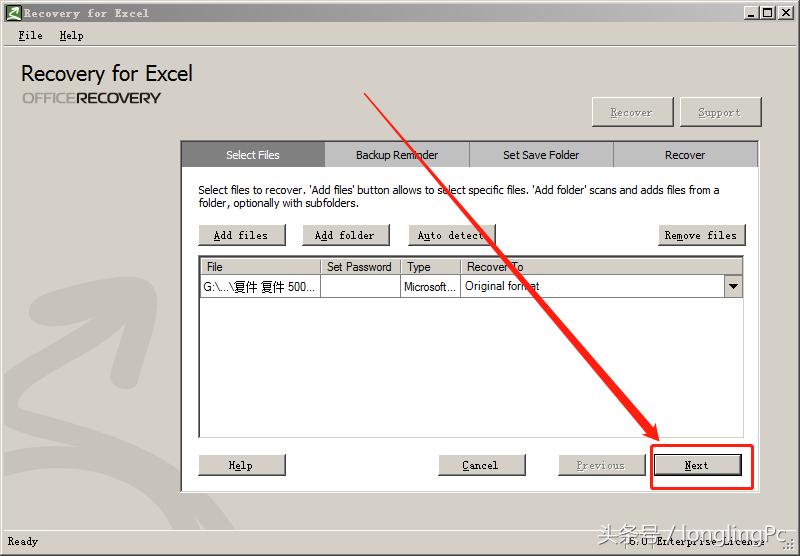
Task: Click the Support button
Action: (720, 112)
